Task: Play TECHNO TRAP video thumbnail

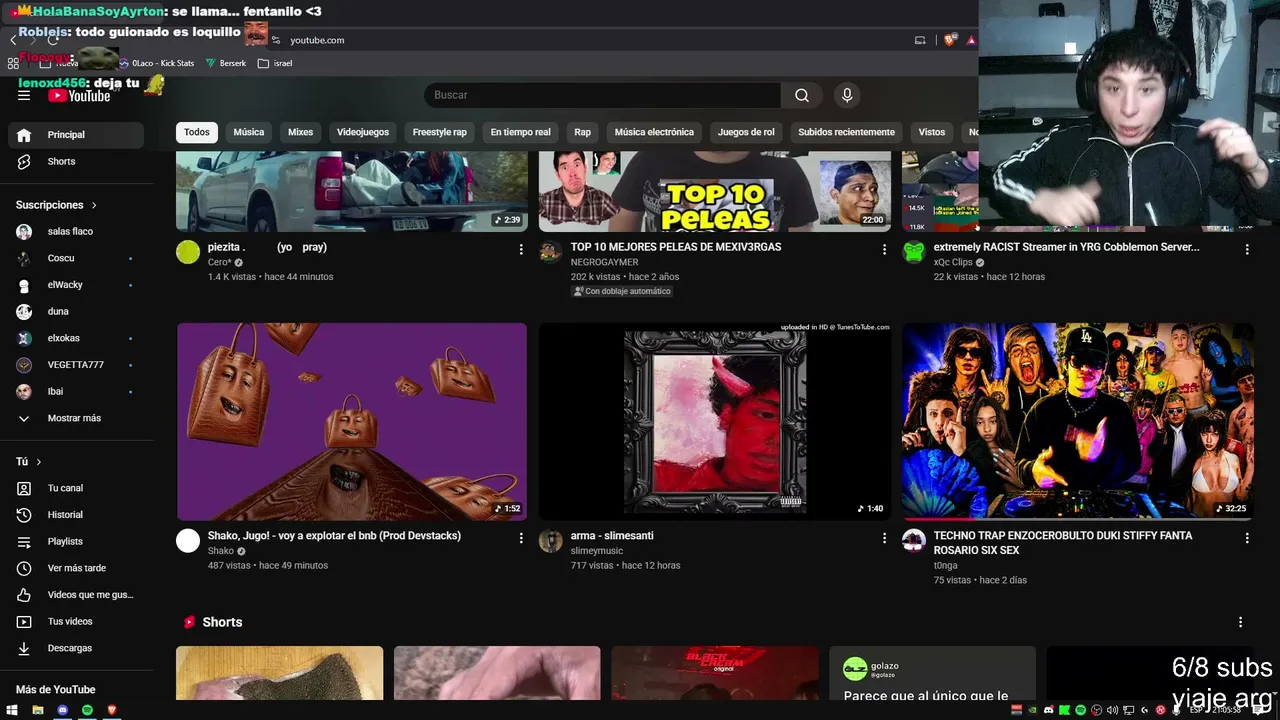Action: [x=1078, y=421]
